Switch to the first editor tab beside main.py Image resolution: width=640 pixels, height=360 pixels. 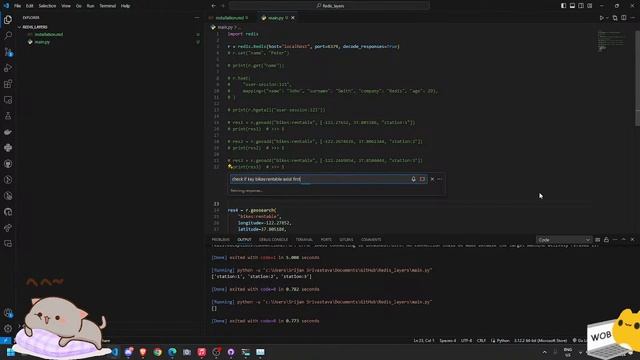[x=231, y=18]
